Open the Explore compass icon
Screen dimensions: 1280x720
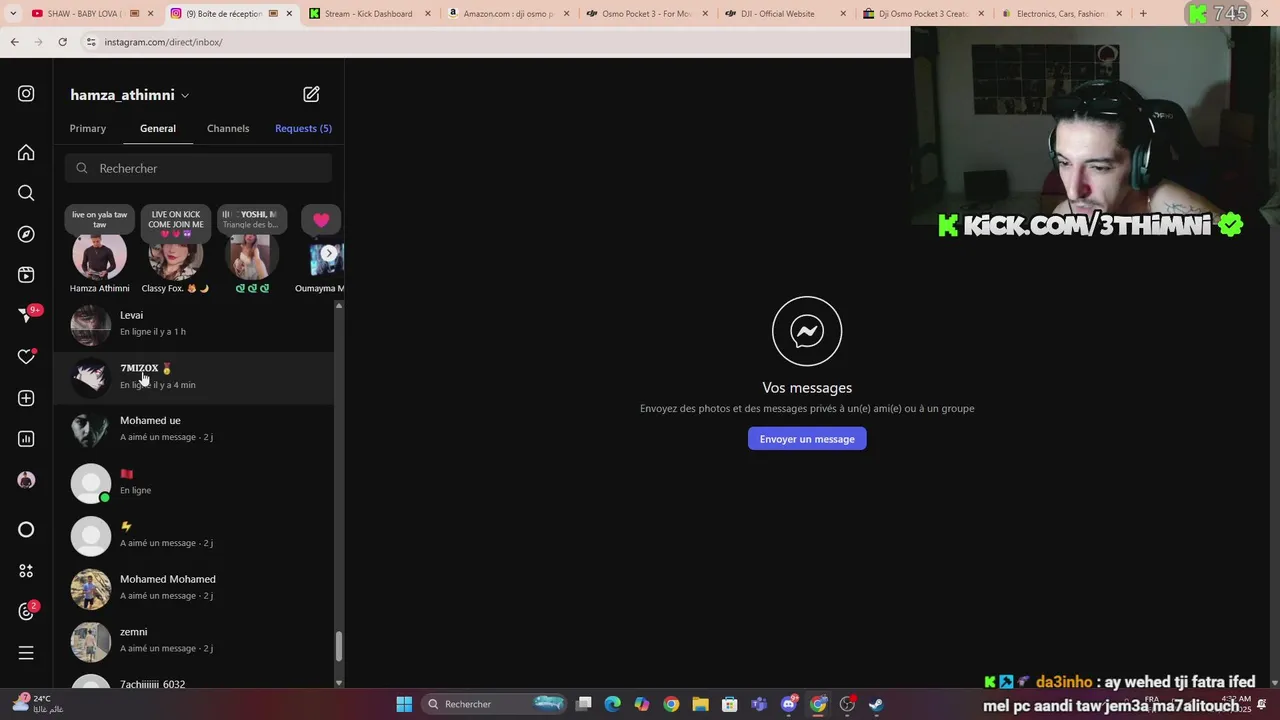pyautogui.click(x=26, y=234)
